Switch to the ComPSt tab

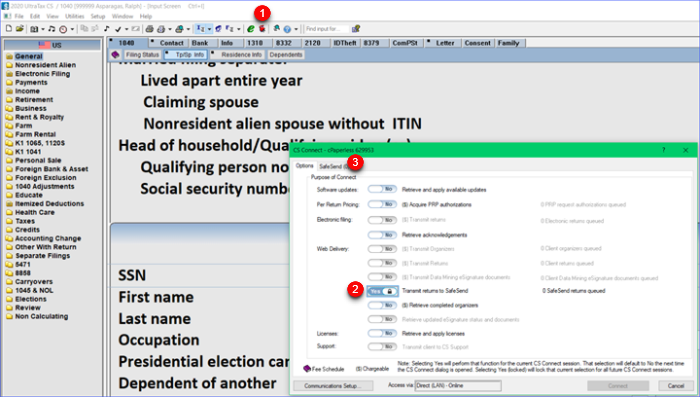(405, 43)
